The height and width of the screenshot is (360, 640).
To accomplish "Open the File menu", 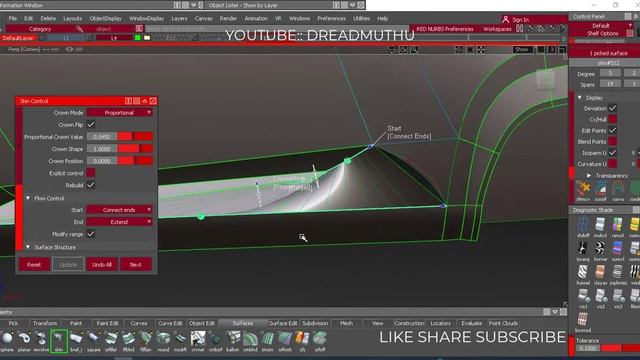I will click(13, 18).
